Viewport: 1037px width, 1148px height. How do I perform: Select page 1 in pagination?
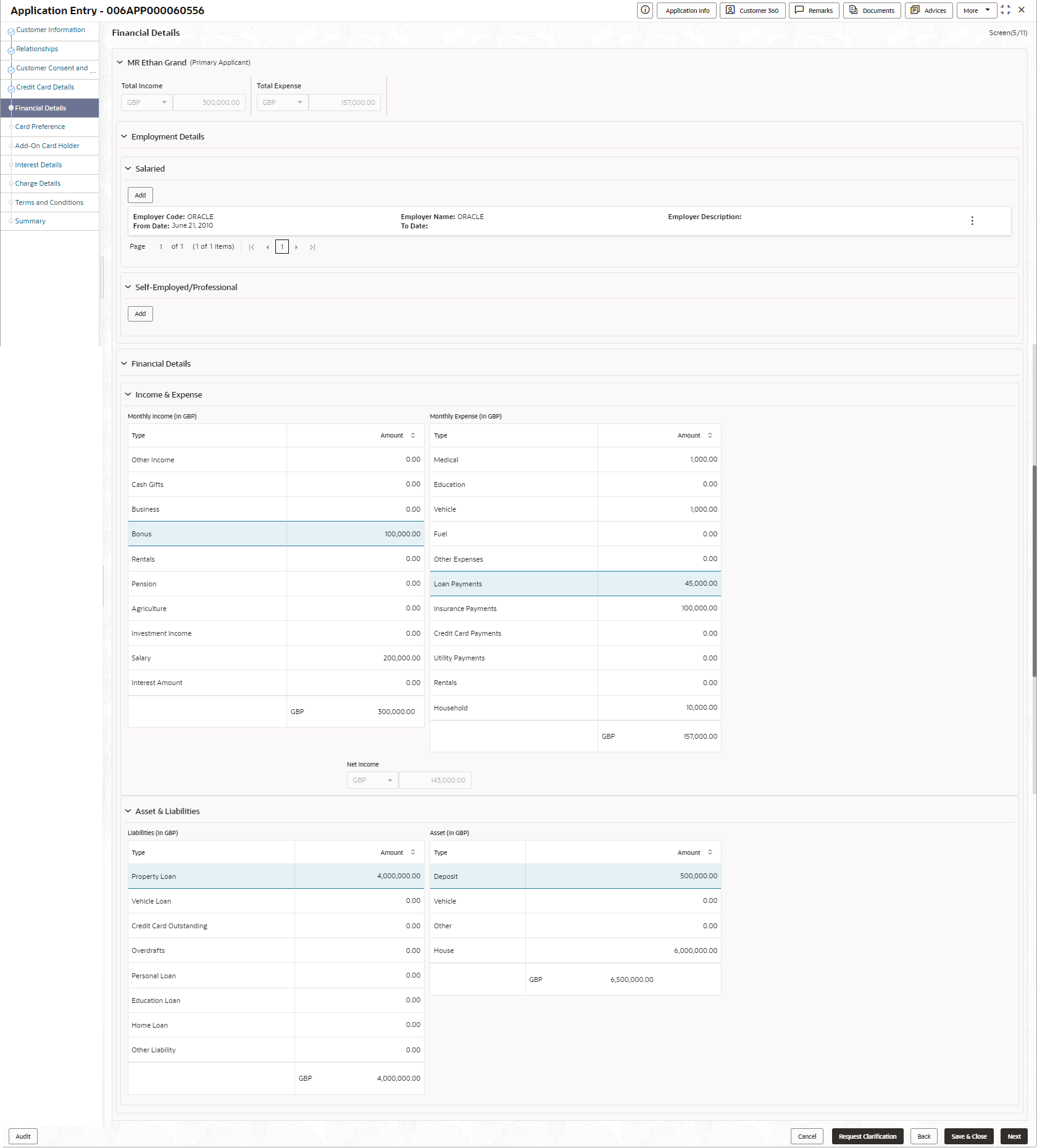point(282,247)
